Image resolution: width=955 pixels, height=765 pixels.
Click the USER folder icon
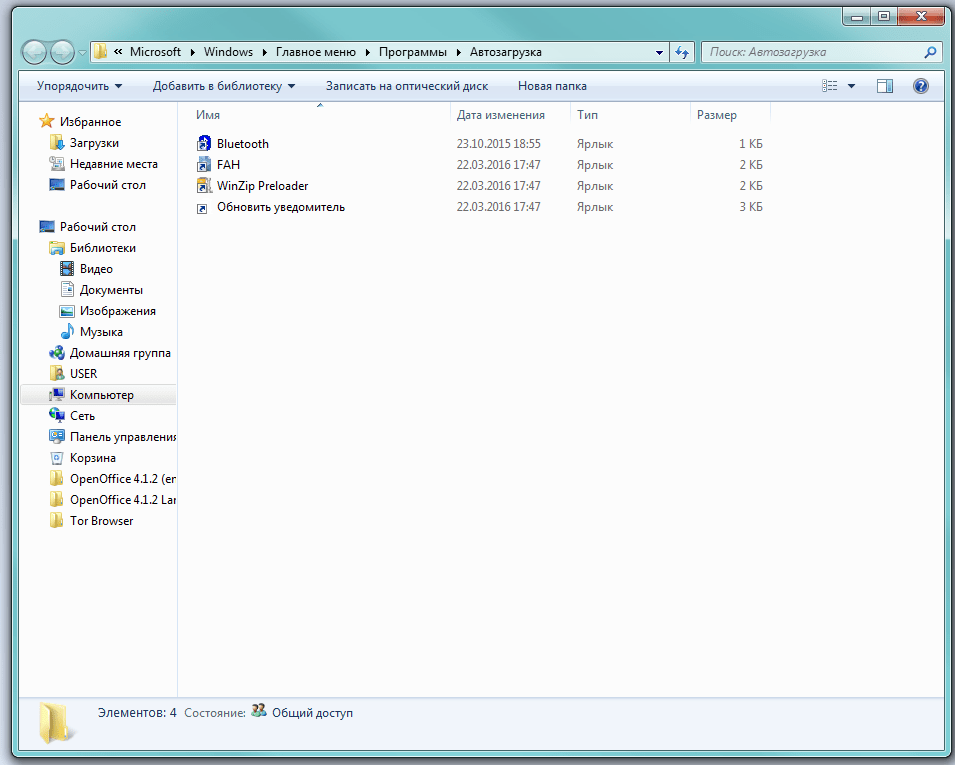(57, 373)
